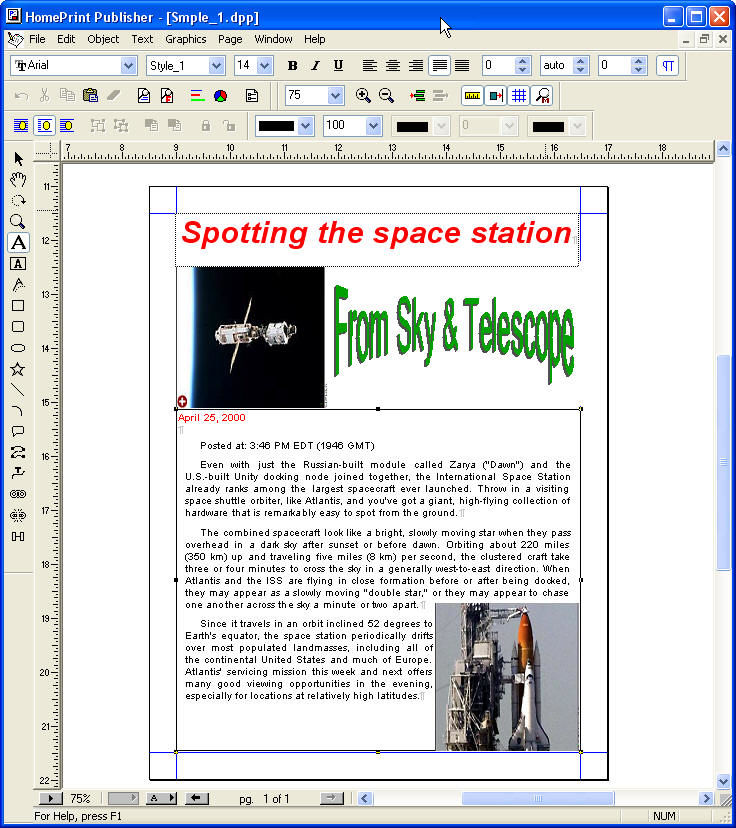736x828 pixels.
Task: Select the square rectangle tool
Action: point(18,306)
